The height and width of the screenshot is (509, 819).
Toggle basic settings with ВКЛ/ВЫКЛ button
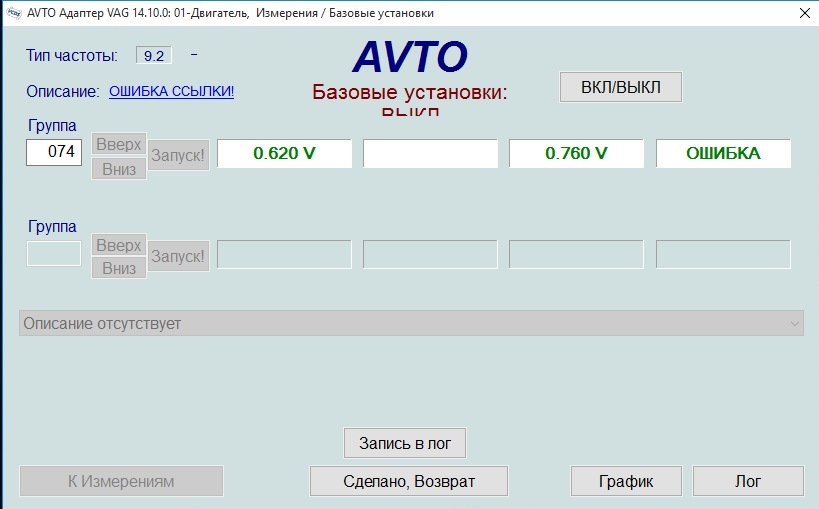[x=621, y=87]
